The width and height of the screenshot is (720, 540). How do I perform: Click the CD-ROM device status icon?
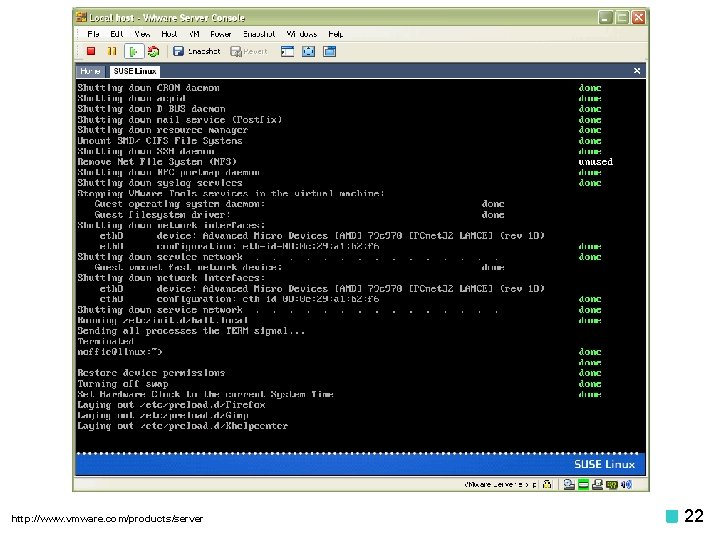tap(569, 484)
